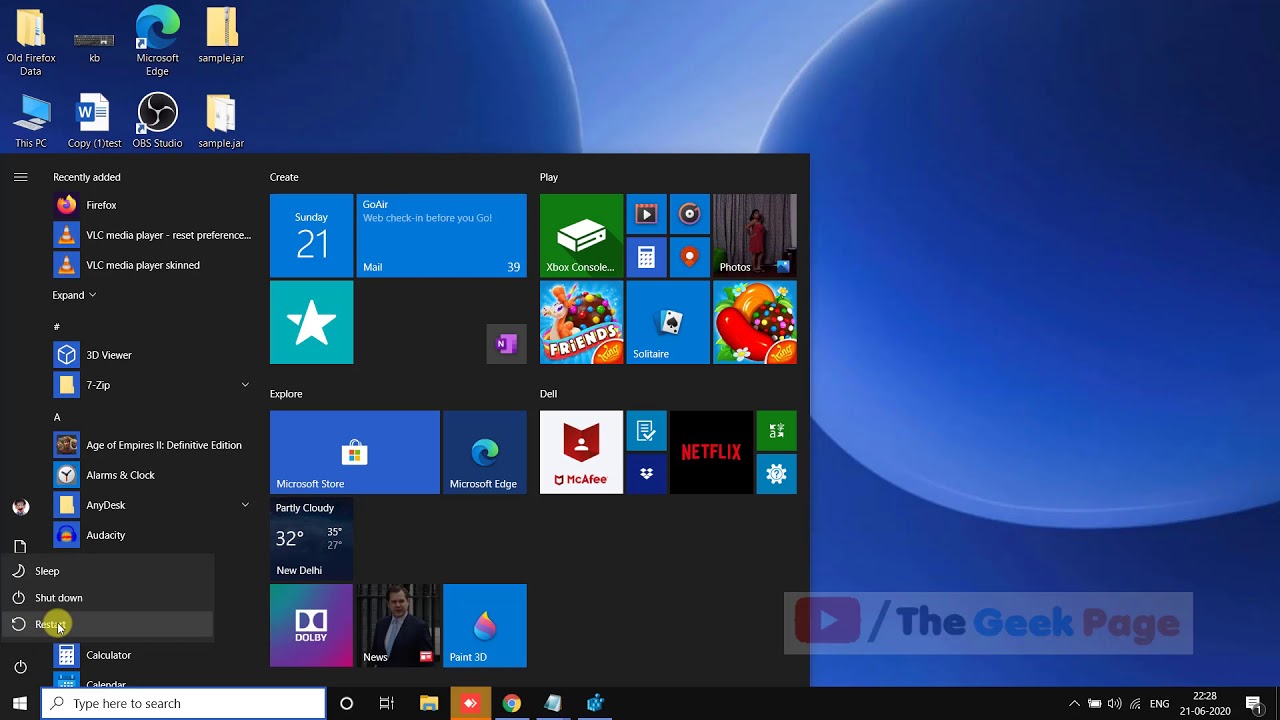Select Shut down from the power menu
This screenshot has width=1280, height=720.
107,598
